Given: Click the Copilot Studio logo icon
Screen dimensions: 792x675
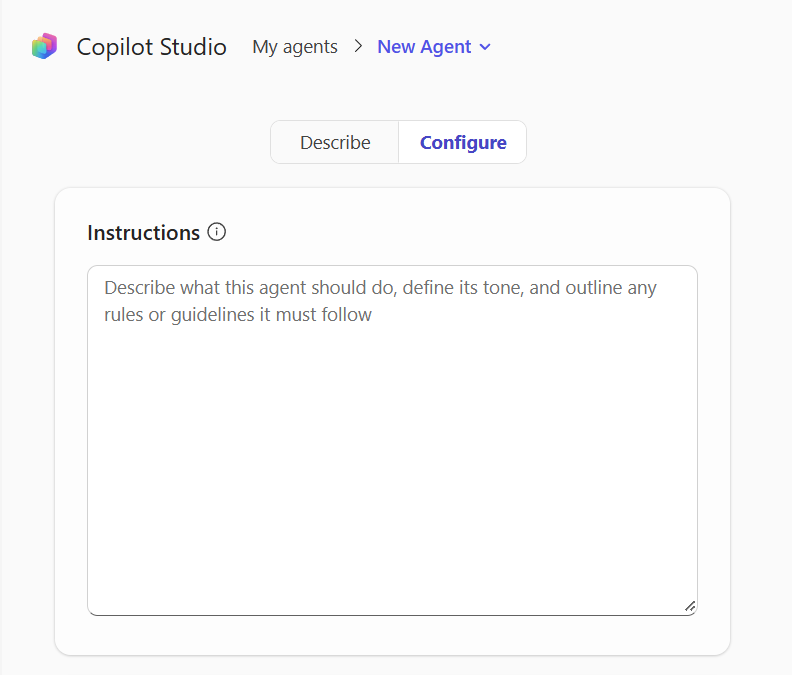Looking at the screenshot, I should tap(44, 46).
